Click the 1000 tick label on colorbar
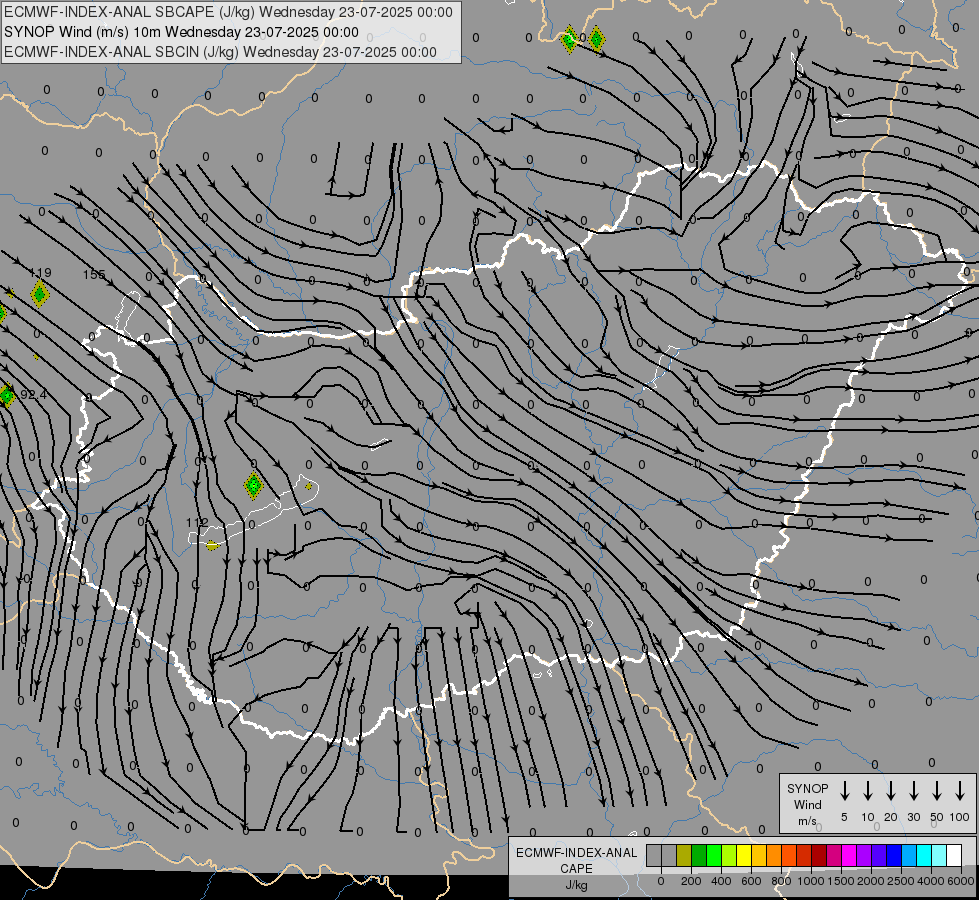Screen dimensions: 979x900 [811, 881]
